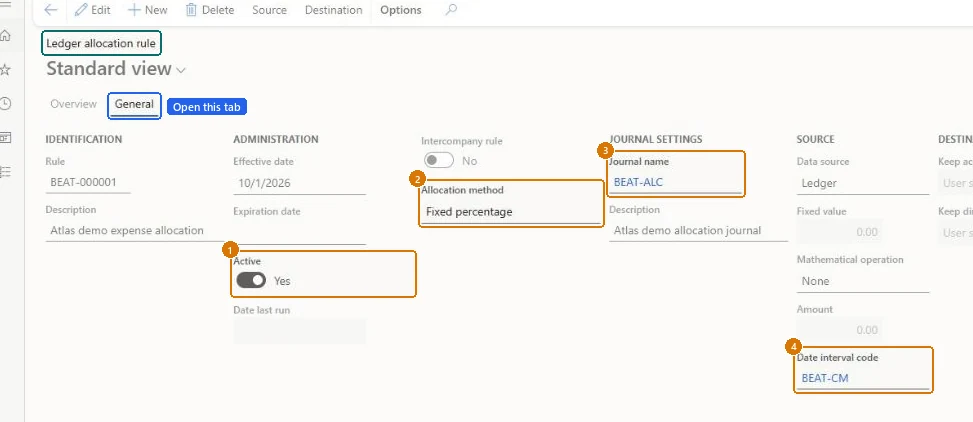Click the Expiration date field

(299, 233)
